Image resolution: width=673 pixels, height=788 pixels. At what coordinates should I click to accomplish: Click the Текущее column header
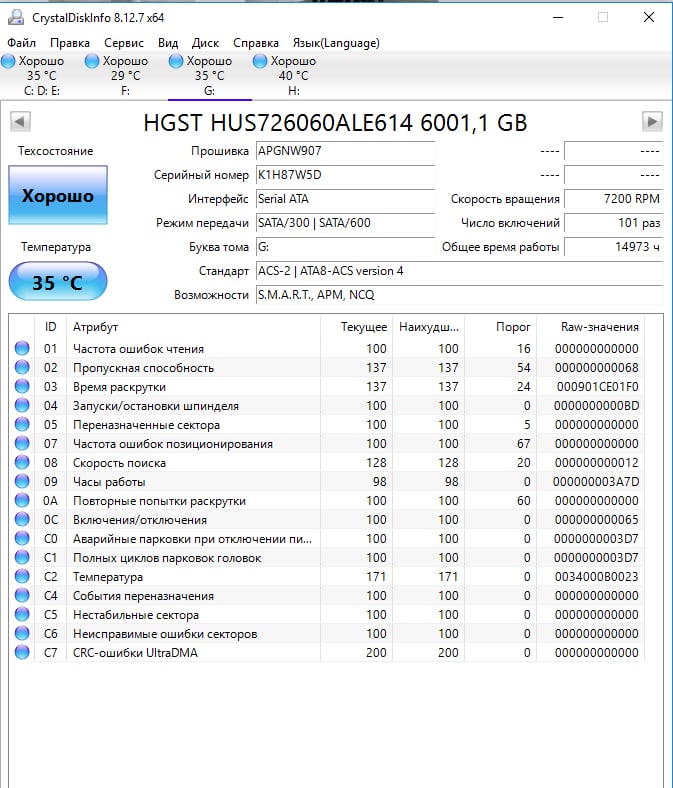click(x=357, y=327)
